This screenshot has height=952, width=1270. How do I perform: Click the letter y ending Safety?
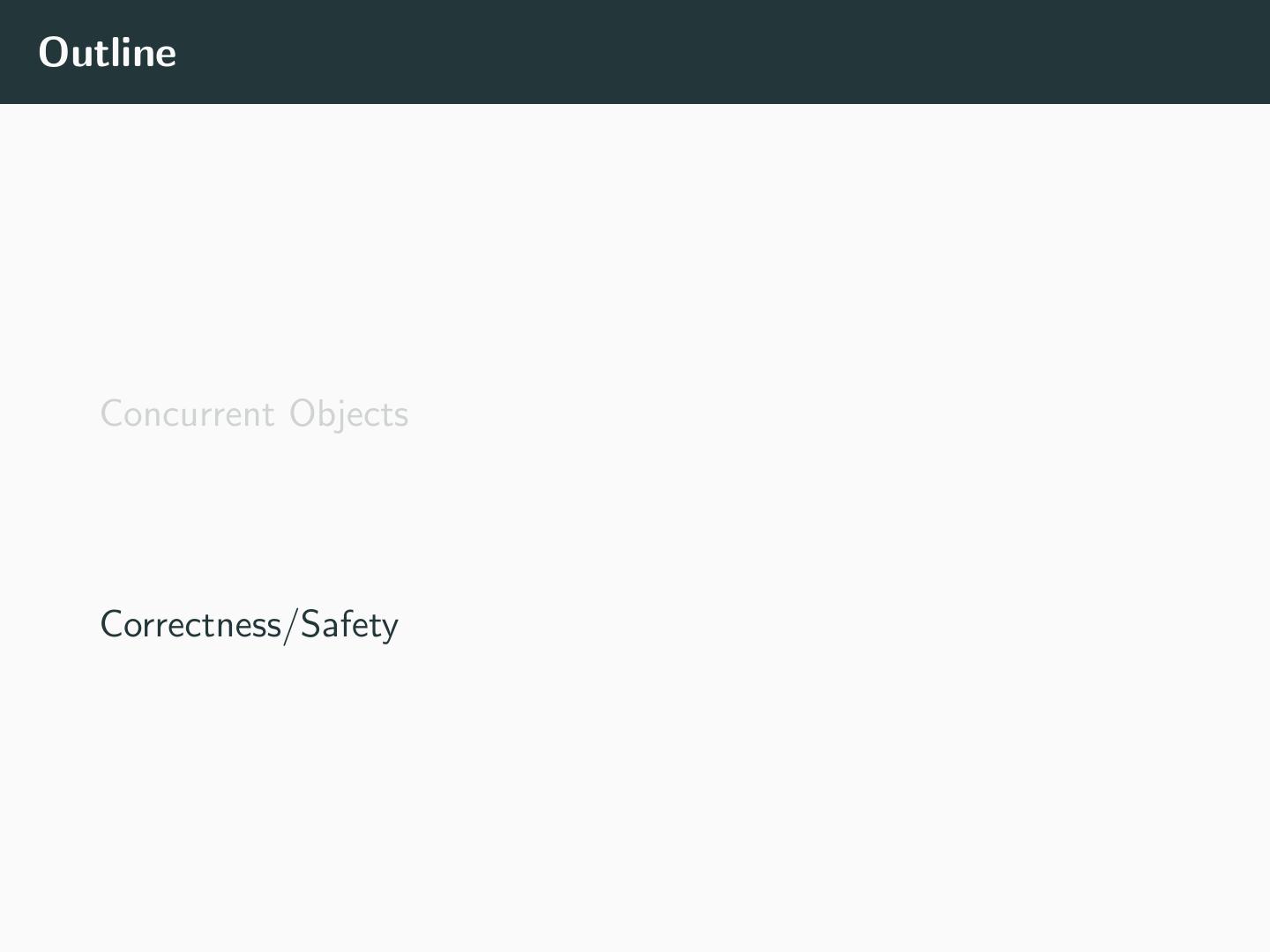click(389, 628)
